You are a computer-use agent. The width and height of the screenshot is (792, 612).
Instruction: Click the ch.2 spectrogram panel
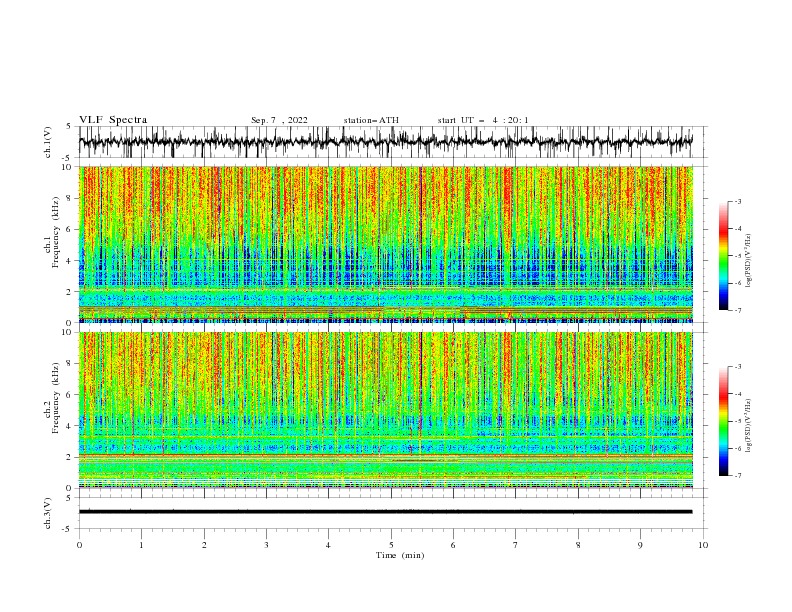pyautogui.click(x=385, y=410)
